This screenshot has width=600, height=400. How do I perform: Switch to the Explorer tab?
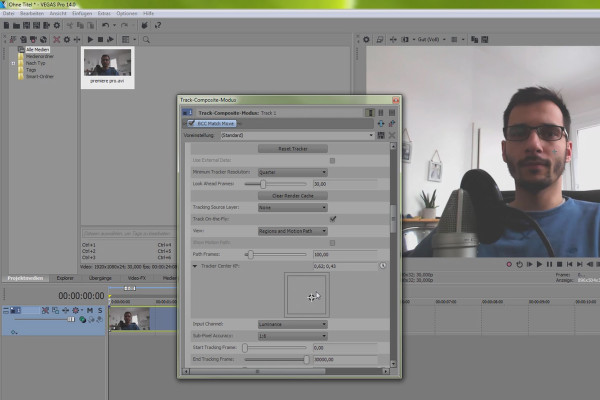[x=65, y=278]
